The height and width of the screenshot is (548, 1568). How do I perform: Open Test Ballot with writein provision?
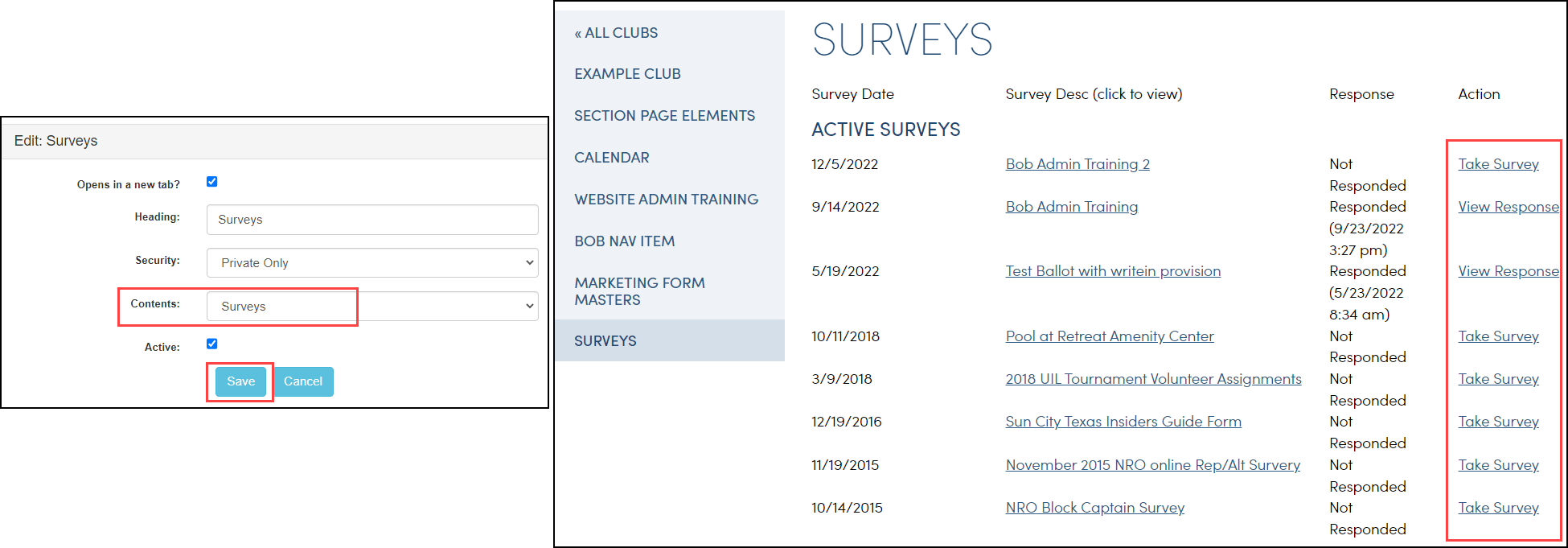pyautogui.click(x=1113, y=271)
